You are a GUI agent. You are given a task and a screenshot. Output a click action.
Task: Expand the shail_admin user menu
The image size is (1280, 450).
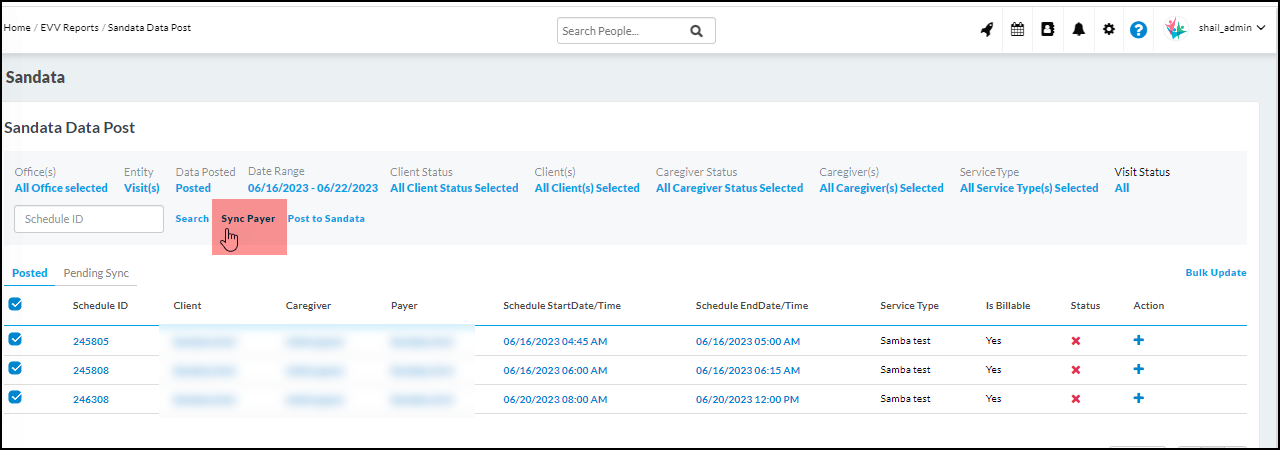(x=1231, y=29)
